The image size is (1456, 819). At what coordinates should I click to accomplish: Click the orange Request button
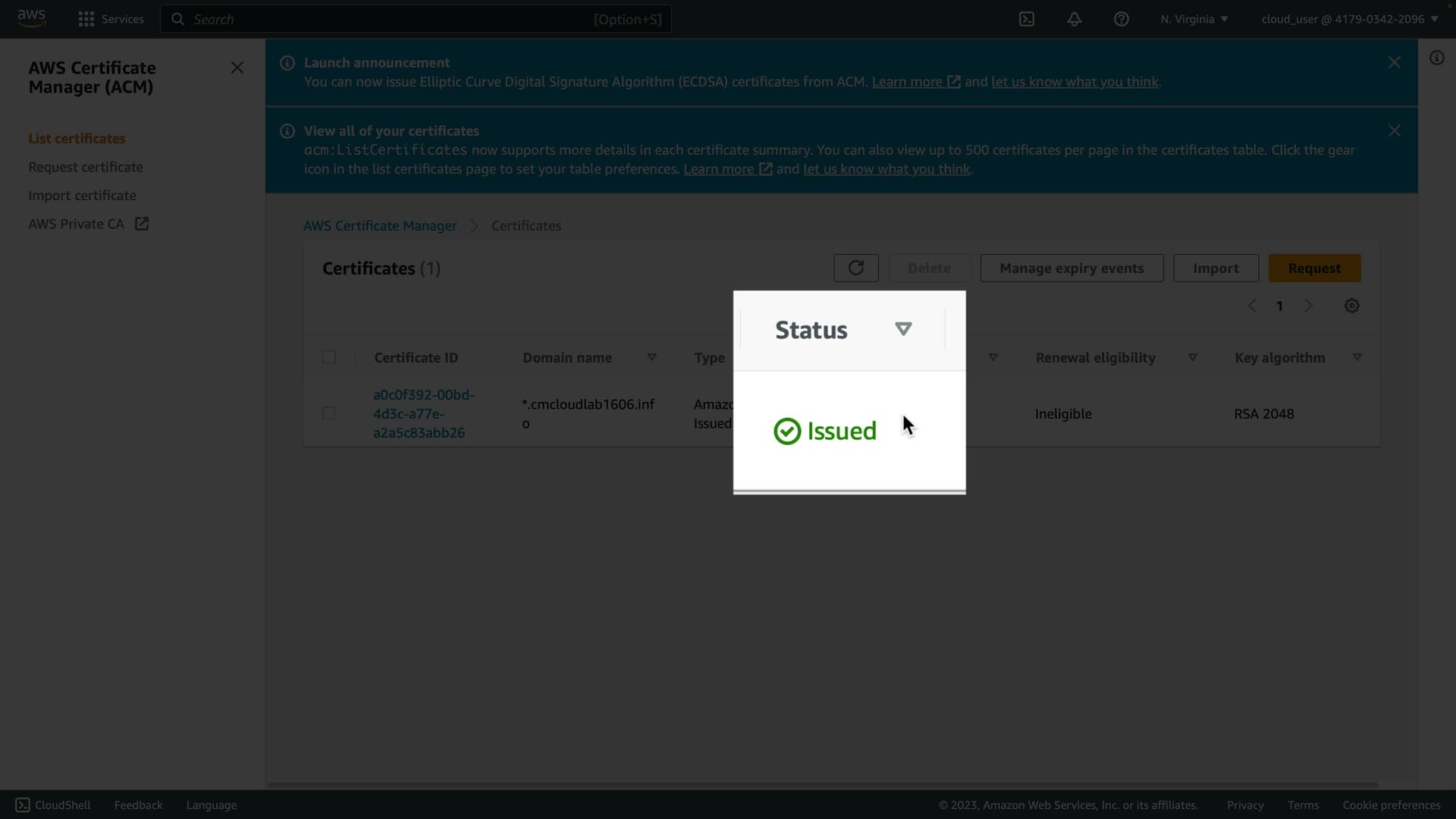pyautogui.click(x=1313, y=268)
